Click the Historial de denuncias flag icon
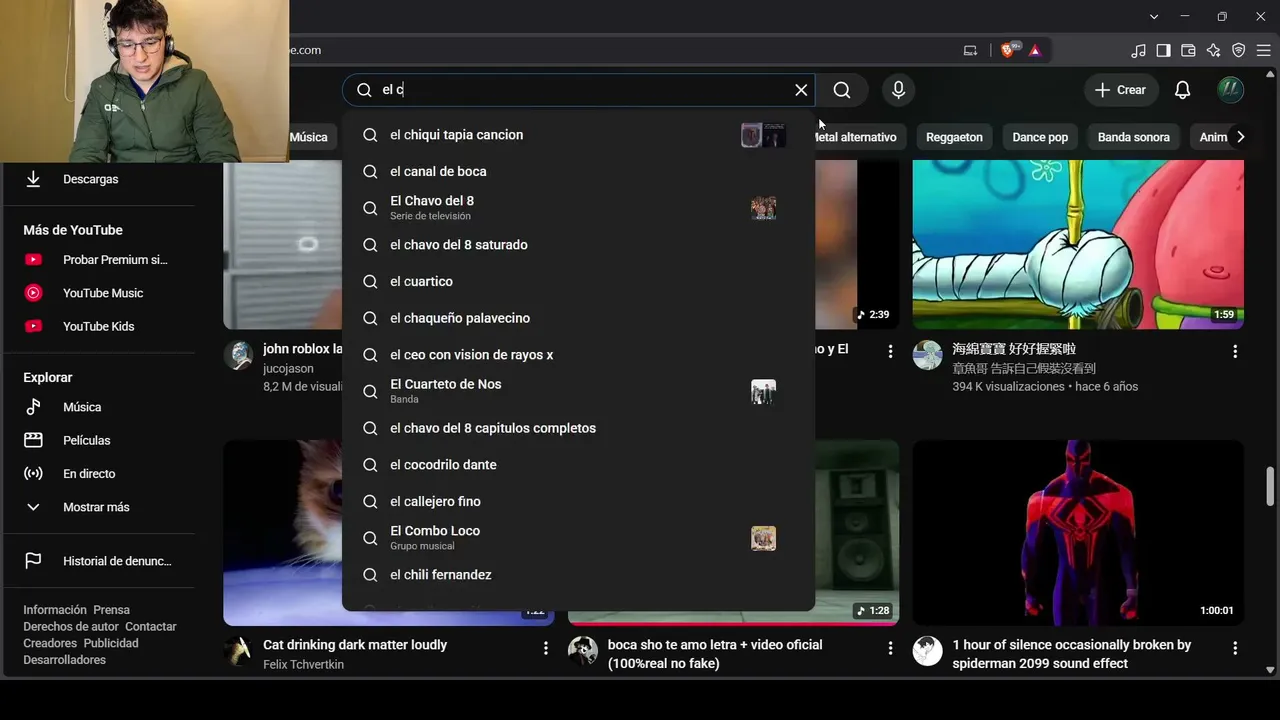The height and width of the screenshot is (720, 1280). coord(33,561)
